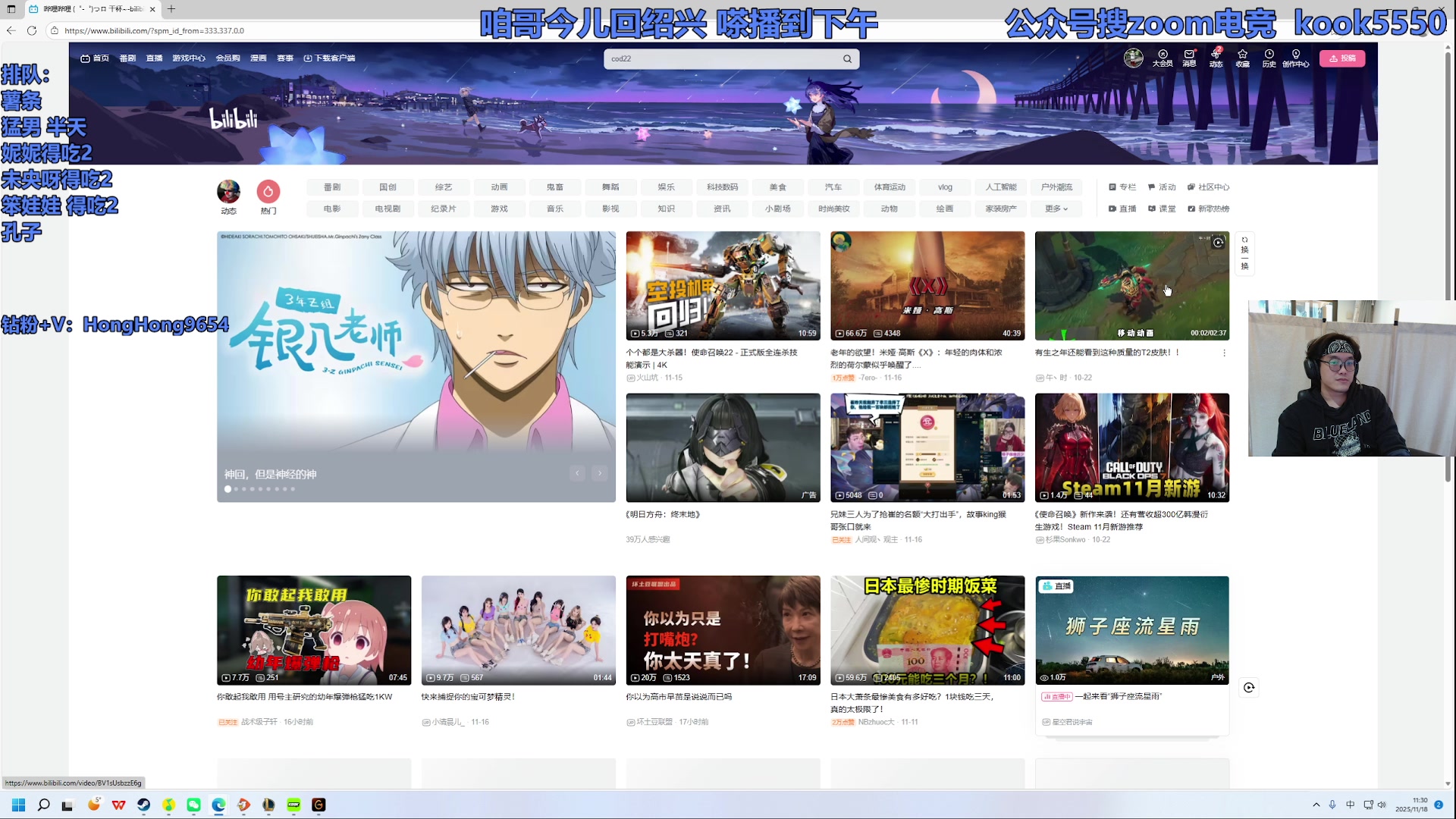
Task: Expand the 更多 categories dropdown
Action: [1056, 209]
